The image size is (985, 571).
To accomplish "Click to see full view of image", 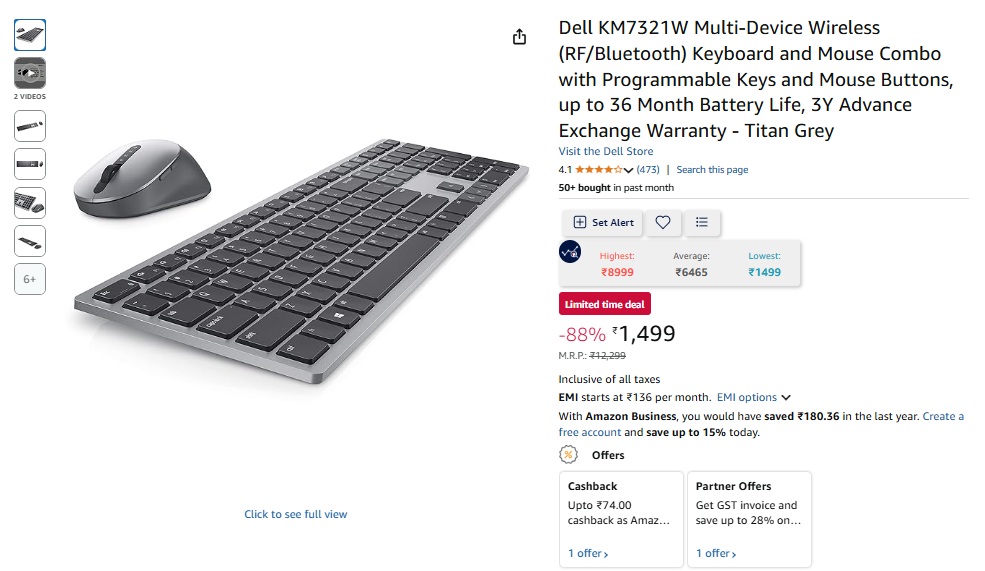I will (296, 514).
